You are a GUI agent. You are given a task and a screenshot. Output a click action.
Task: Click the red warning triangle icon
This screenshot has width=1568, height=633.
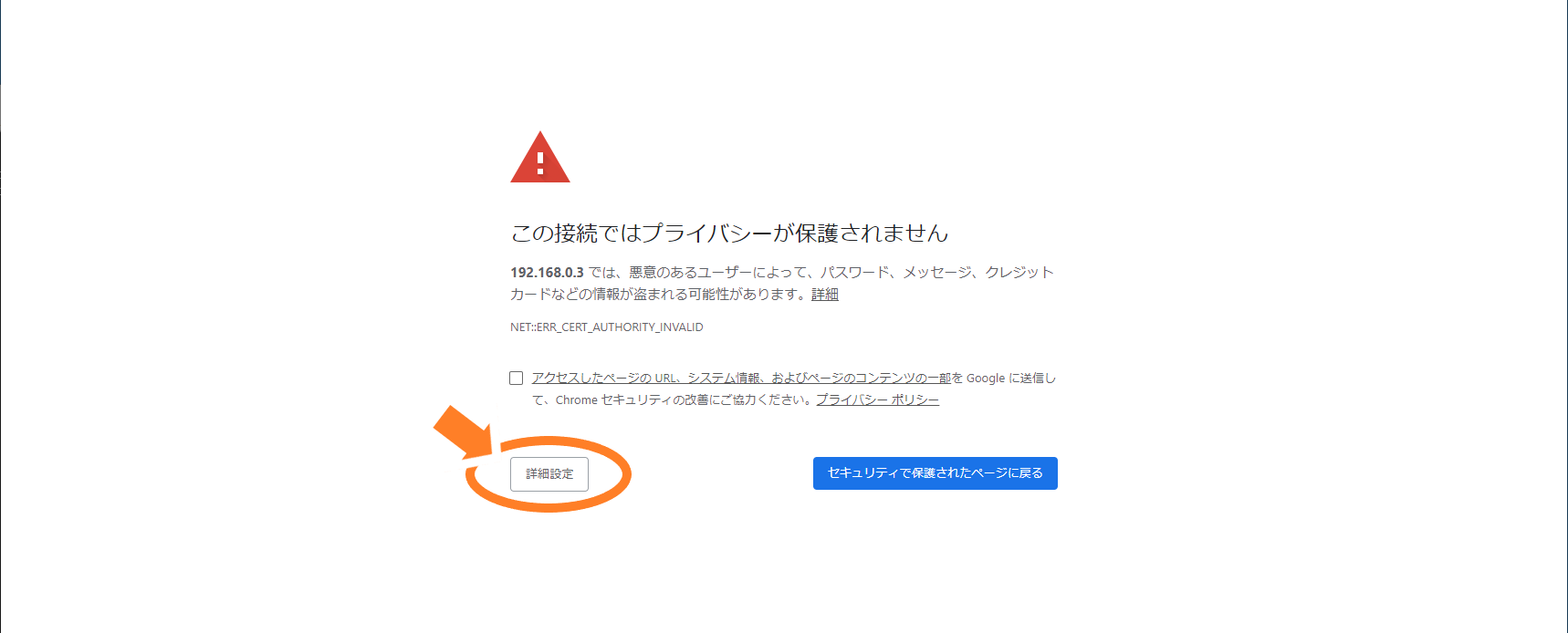tap(540, 158)
